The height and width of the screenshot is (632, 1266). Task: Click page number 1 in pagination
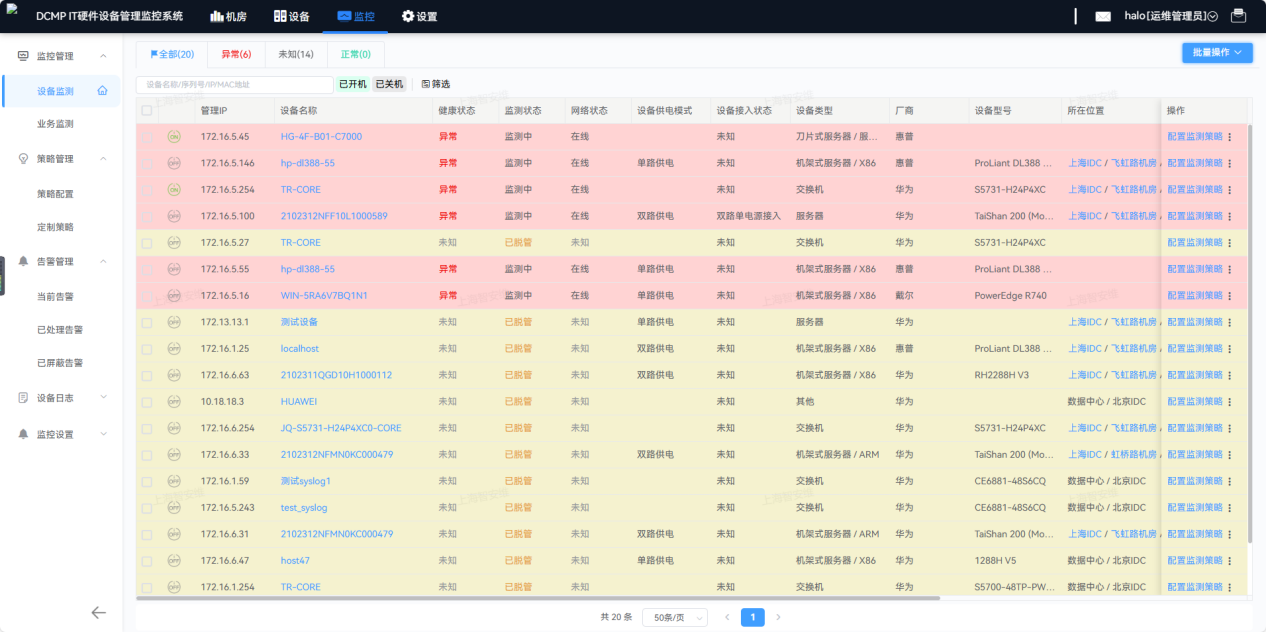click(x=753, y=617)
